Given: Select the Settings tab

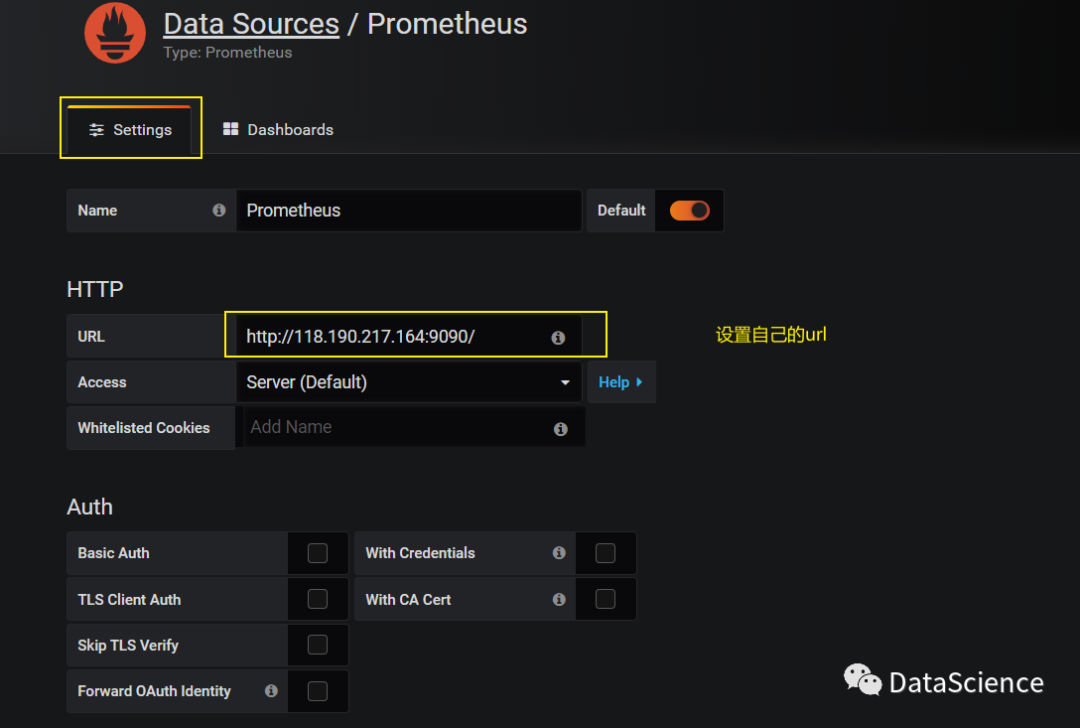Looking at the screenshot, I should click(130, 130).
